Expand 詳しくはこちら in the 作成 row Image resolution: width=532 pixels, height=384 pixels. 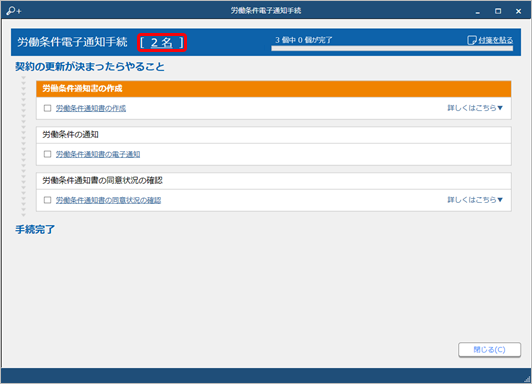tap(475, 108)
